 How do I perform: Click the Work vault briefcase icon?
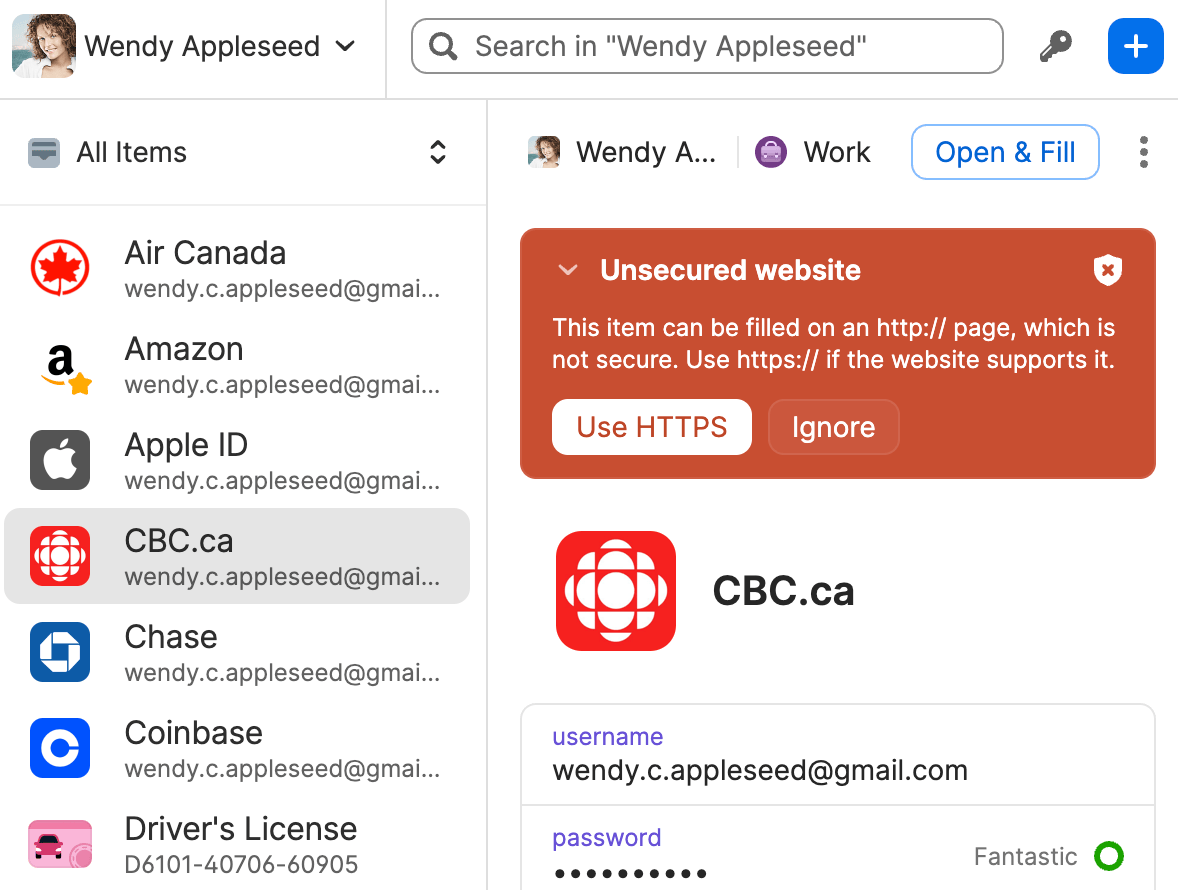click(x=770, y=152)
